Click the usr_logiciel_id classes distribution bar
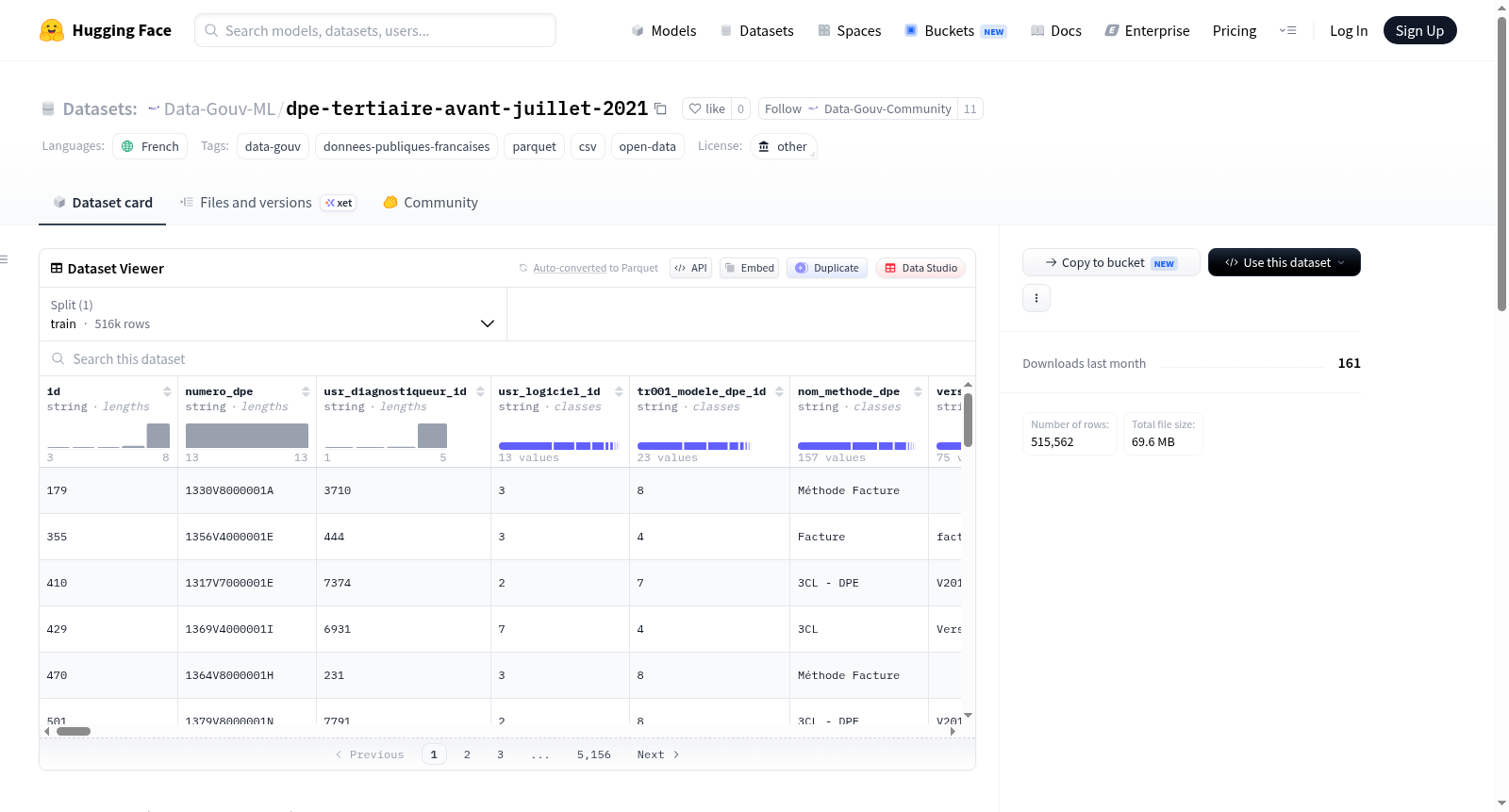Viewport: 1509px width, 812px height. (558, 445)
